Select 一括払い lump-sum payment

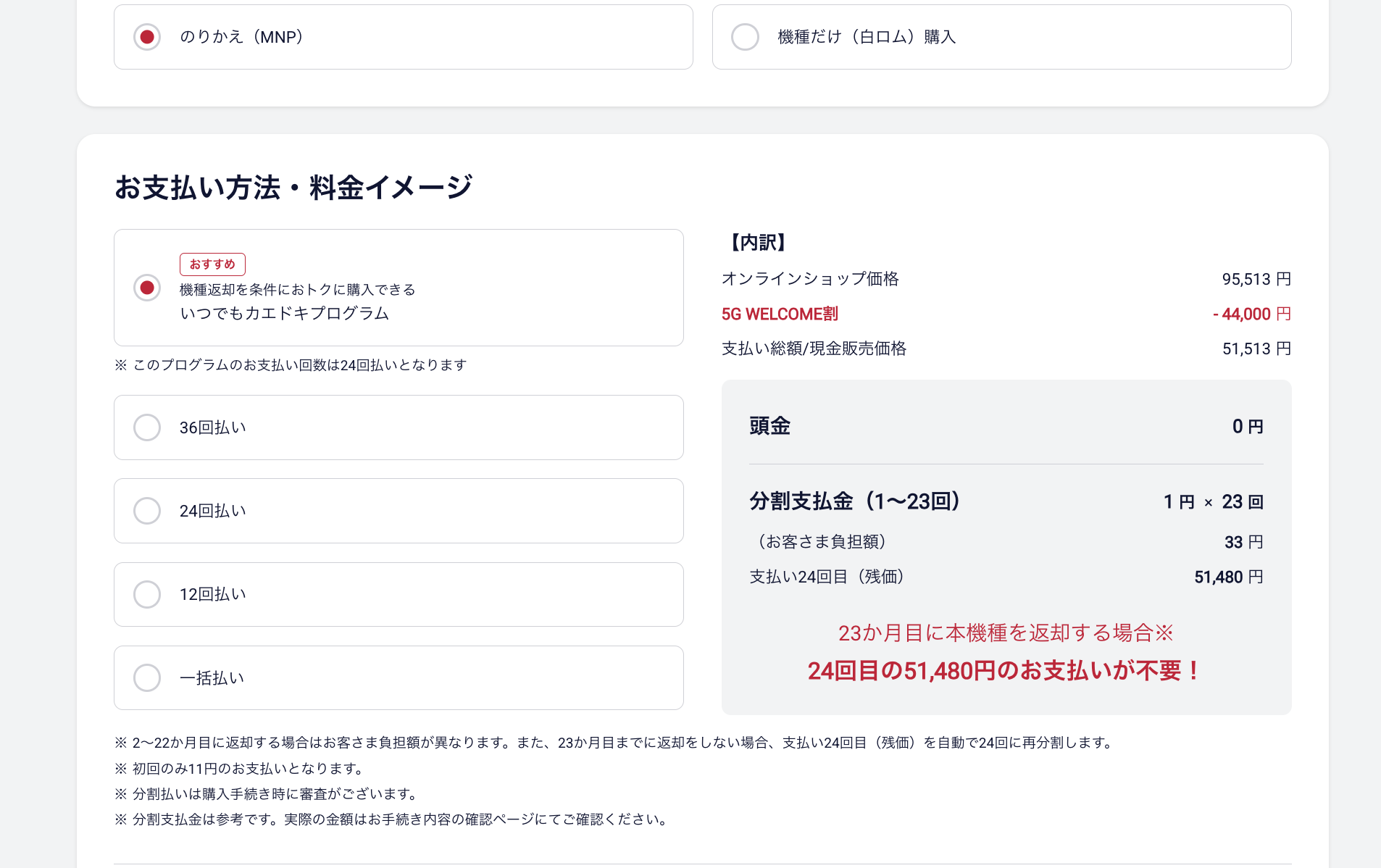click(x=147, y=678)
